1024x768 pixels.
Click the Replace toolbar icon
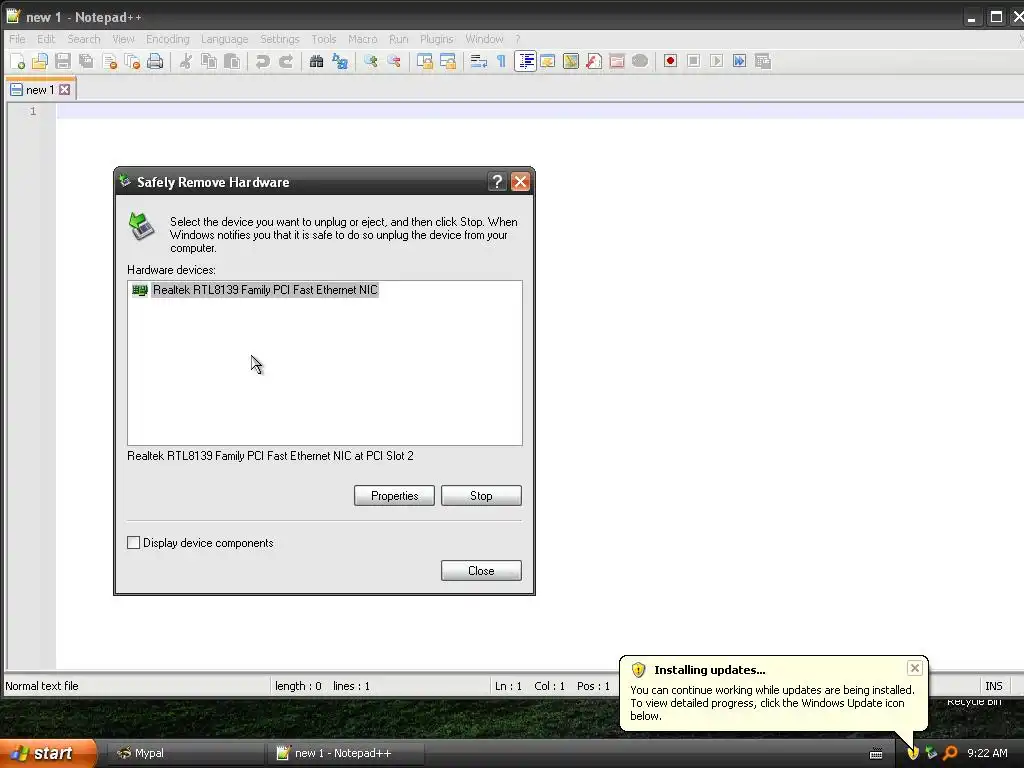point(340,61)
